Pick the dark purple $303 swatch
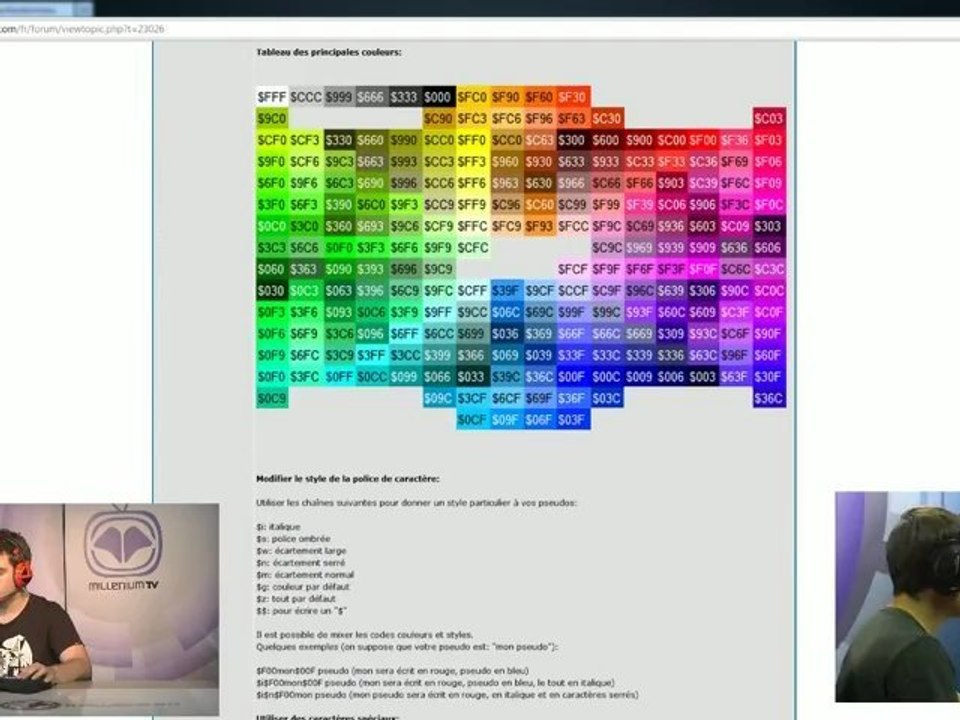 point(769,226)
